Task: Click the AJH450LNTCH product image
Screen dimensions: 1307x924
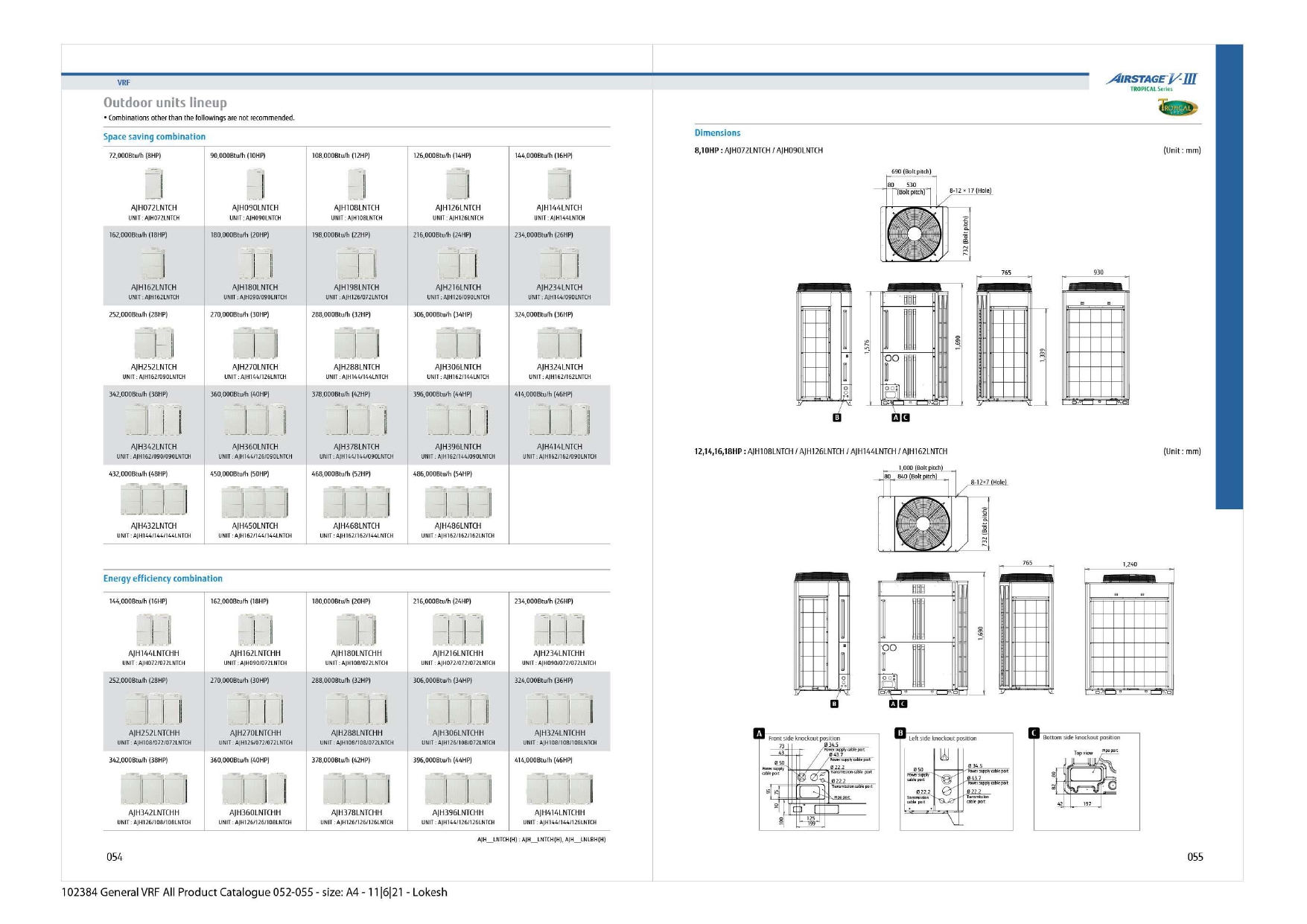Action: point(255,501)
